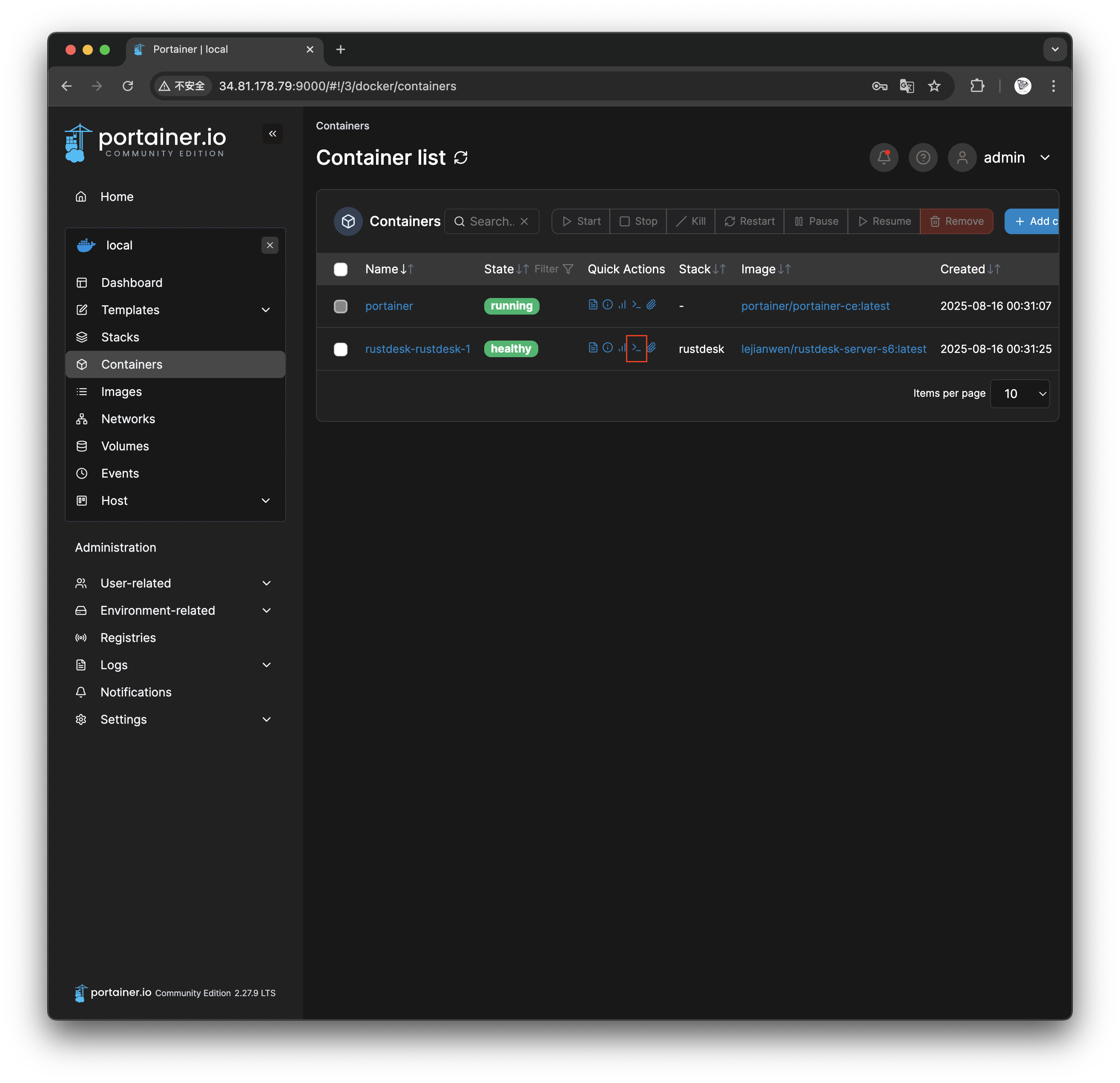Collapse the sidebar with double chevron
The height and width of the screenshot is (1083, 1120).
(x=273, y=134)
